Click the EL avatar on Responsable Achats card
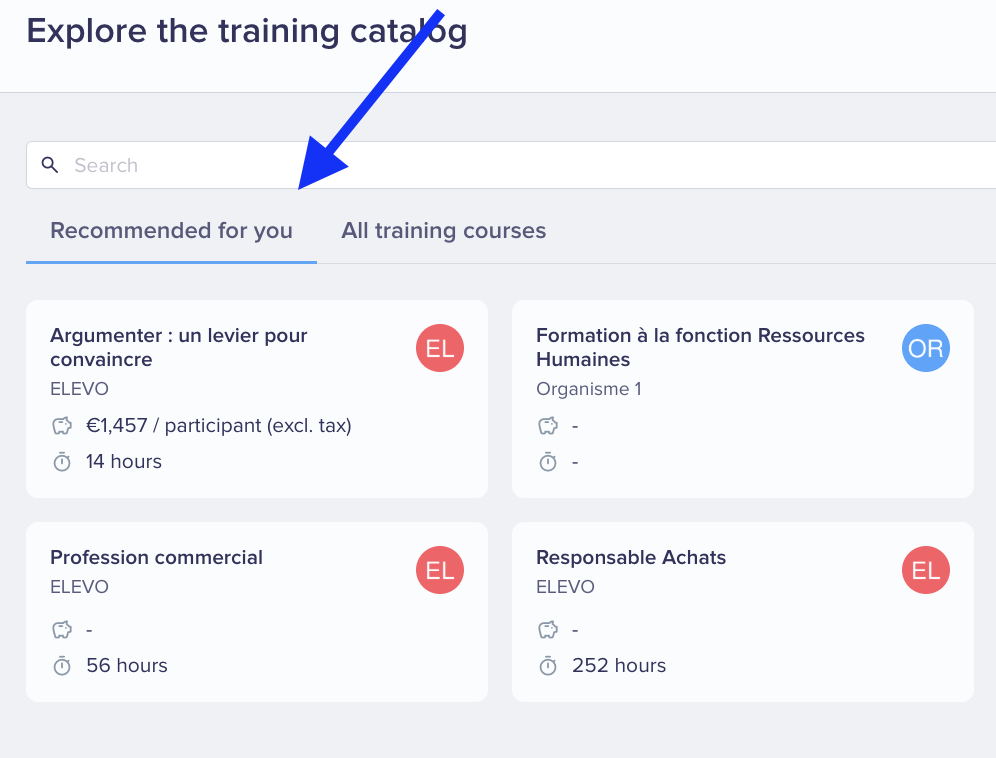Image resolution: width=996 pixels, height=758 pixels. click(x=925, y=570)
